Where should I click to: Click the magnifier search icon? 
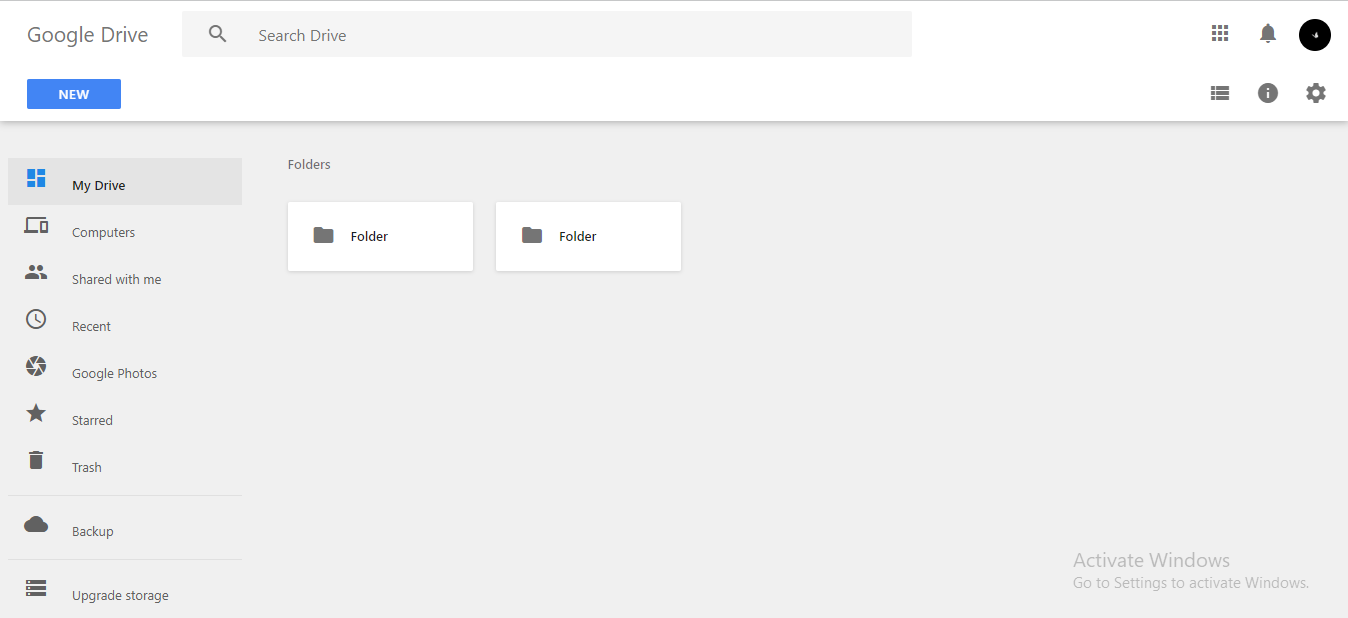point(218,34)
